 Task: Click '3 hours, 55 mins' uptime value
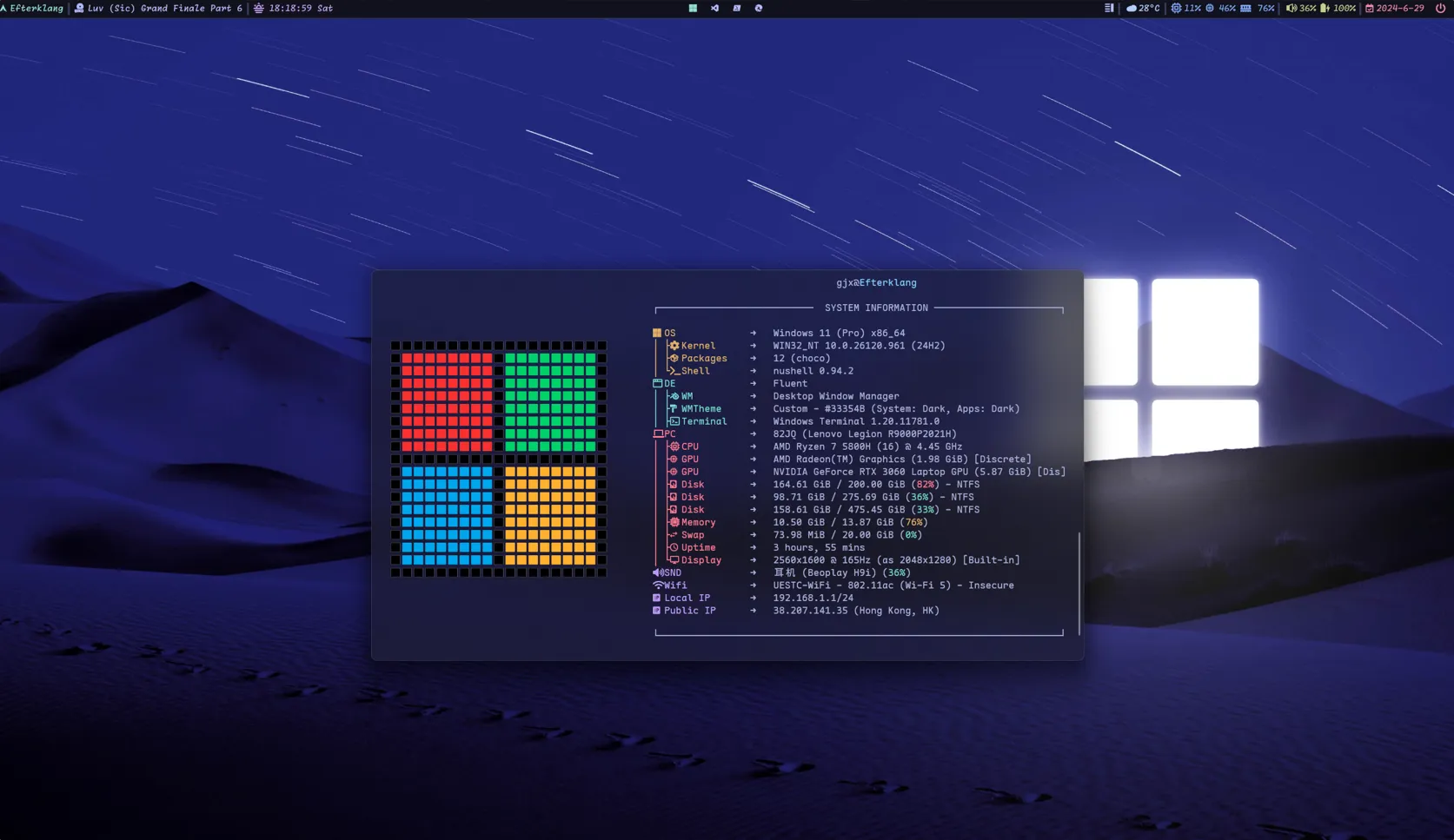point(819,547)
